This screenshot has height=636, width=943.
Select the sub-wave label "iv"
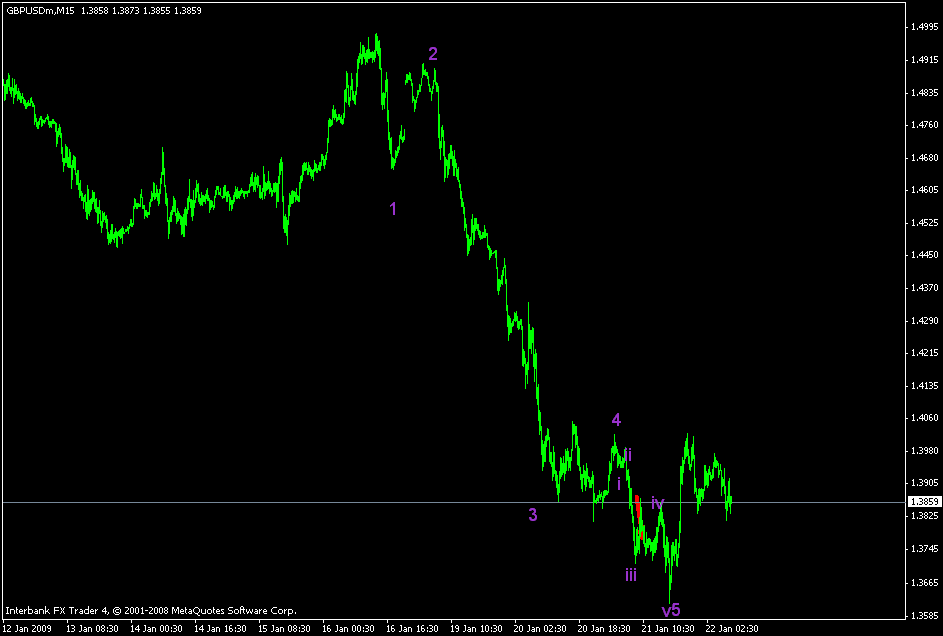tap(658, 503)
